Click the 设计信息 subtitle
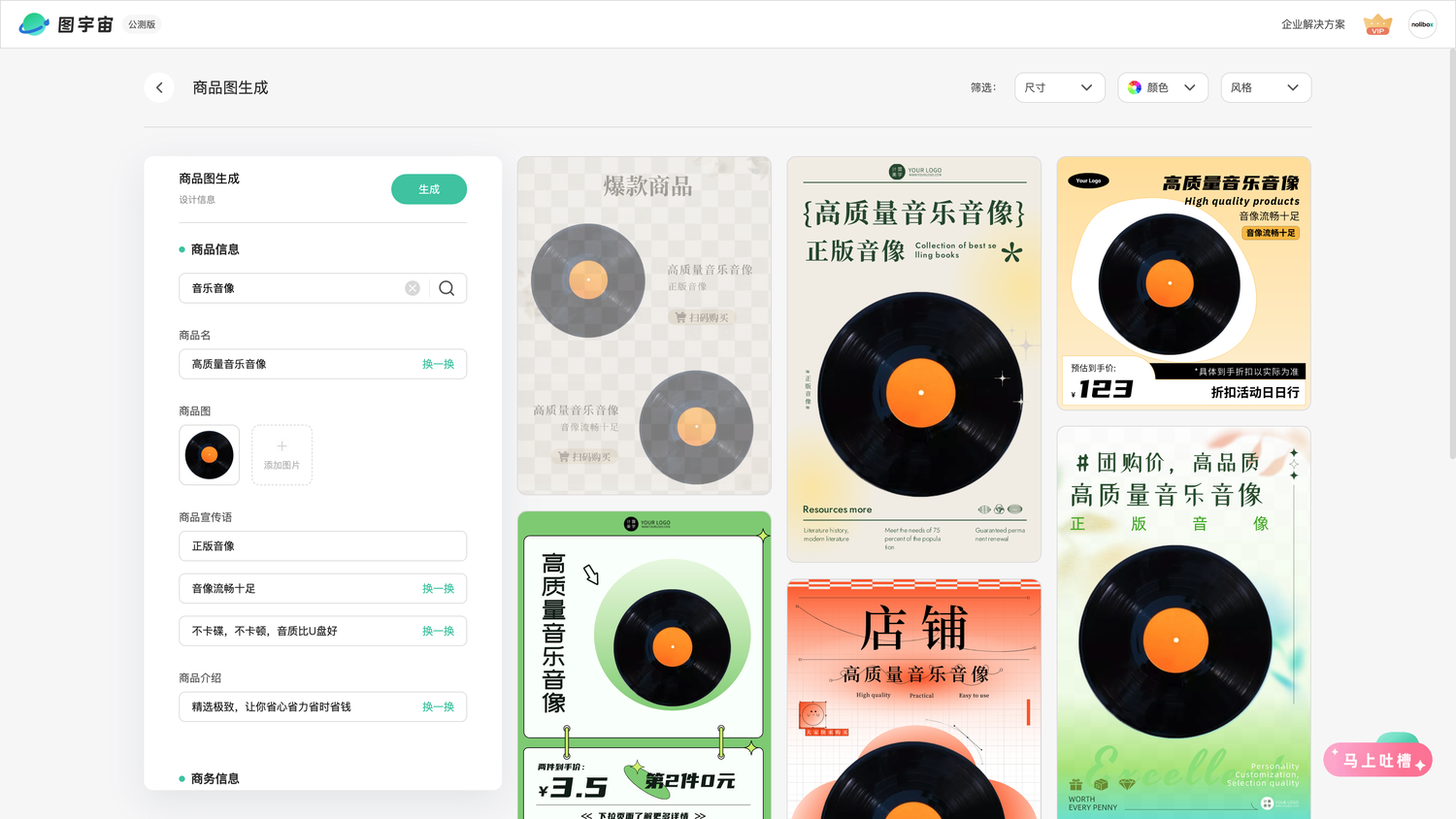The image size is (1456, 819). [197, 200]
